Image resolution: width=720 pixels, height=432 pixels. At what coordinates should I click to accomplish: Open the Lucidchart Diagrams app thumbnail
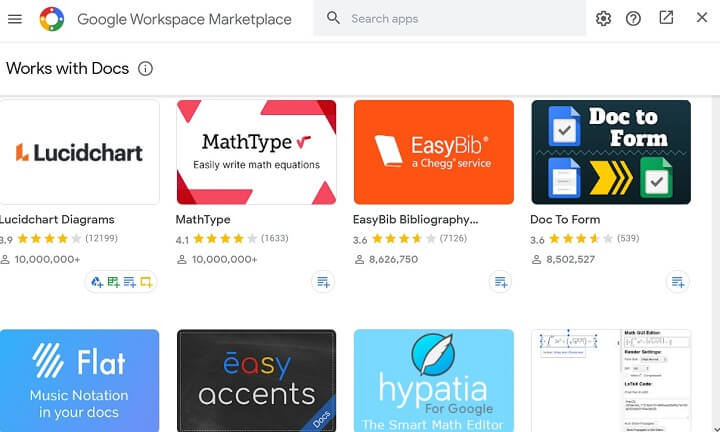pos(79,152)
